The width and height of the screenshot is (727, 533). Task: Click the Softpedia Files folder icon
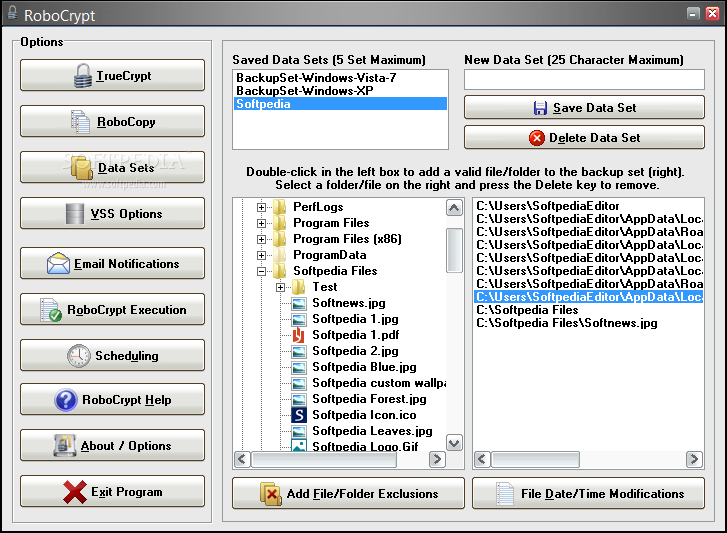tap(280, 271)
